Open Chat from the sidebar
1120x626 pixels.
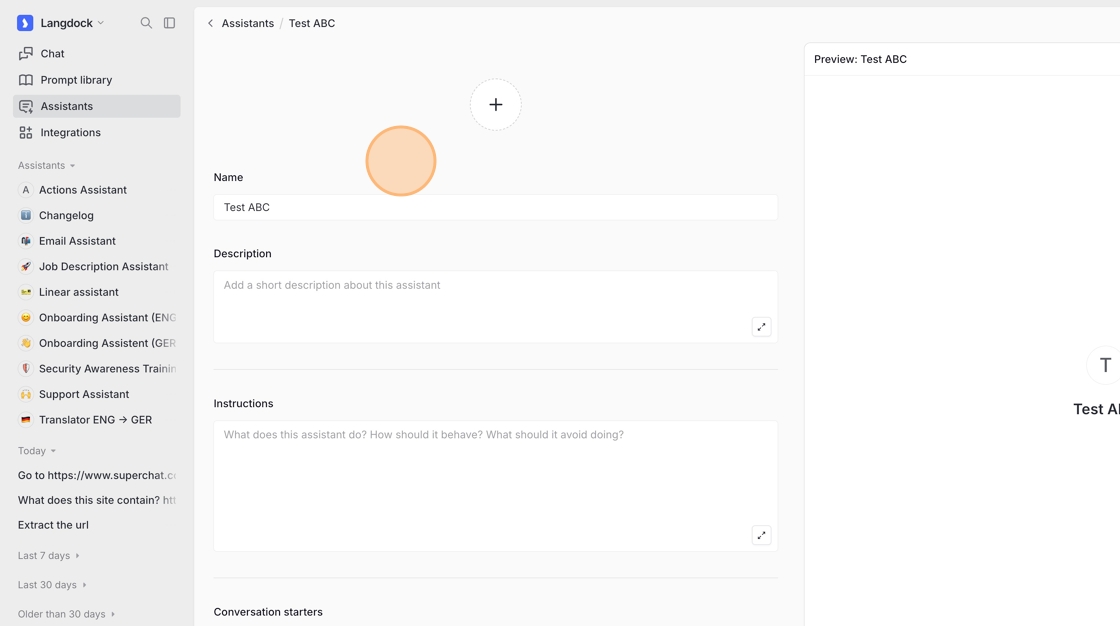pos(52,54)
